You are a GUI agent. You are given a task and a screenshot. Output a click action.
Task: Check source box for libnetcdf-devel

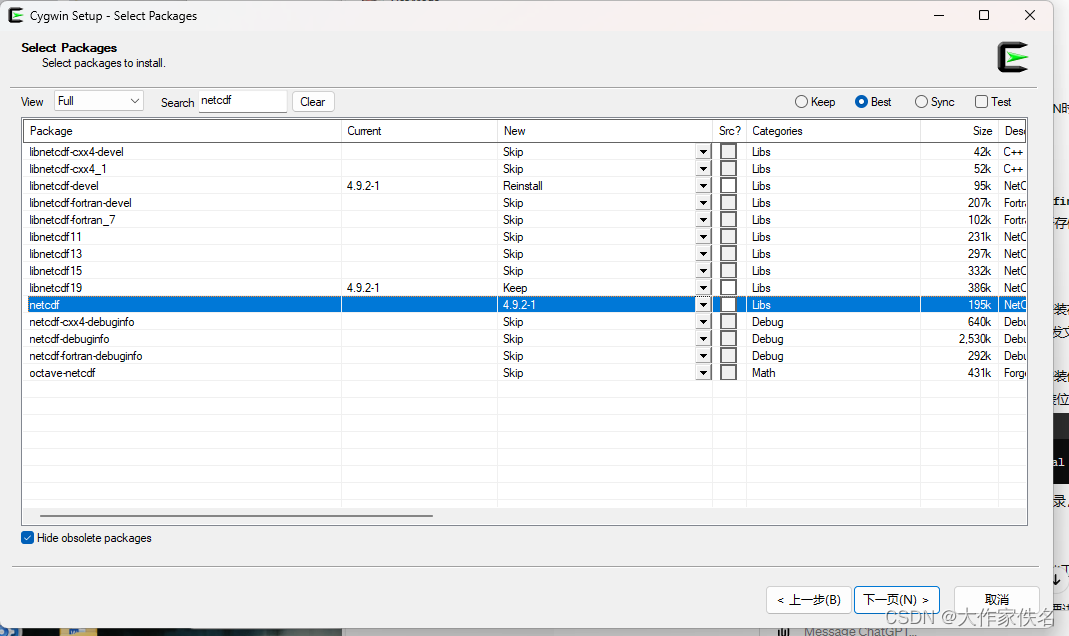[x=728, y=185]
